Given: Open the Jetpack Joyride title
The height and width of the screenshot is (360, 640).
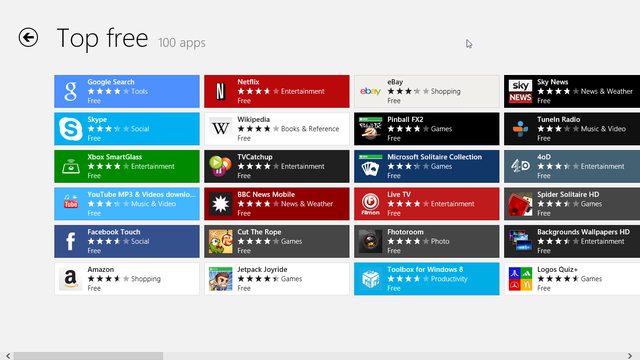Looking at the screenshot, I should point(262,269).
